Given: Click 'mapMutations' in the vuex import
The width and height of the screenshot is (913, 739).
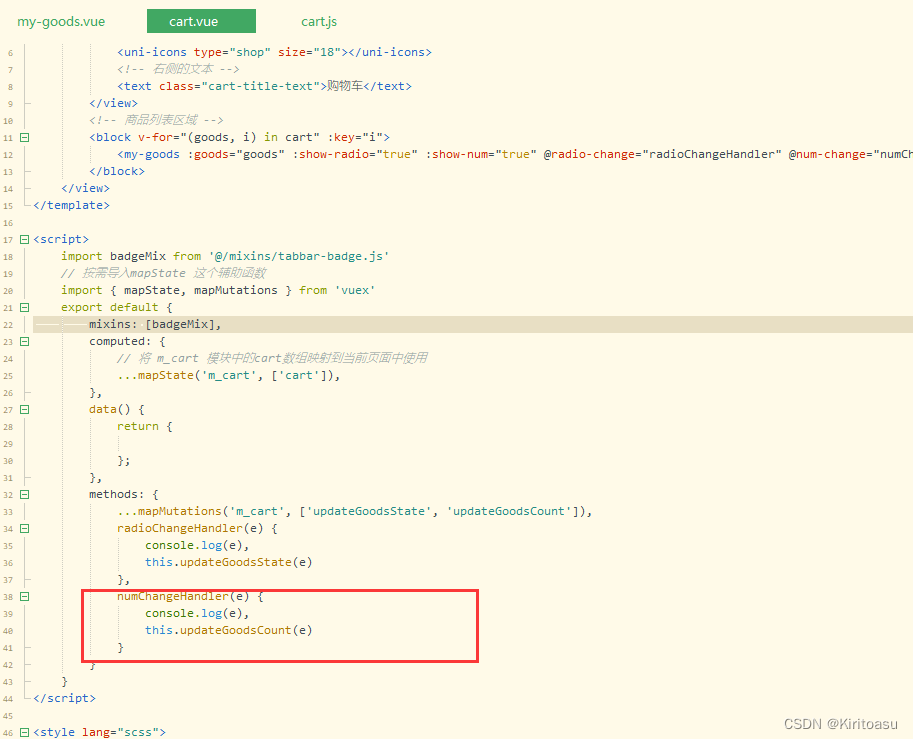Looking at the screenshot, I should (x=235, y=290).
